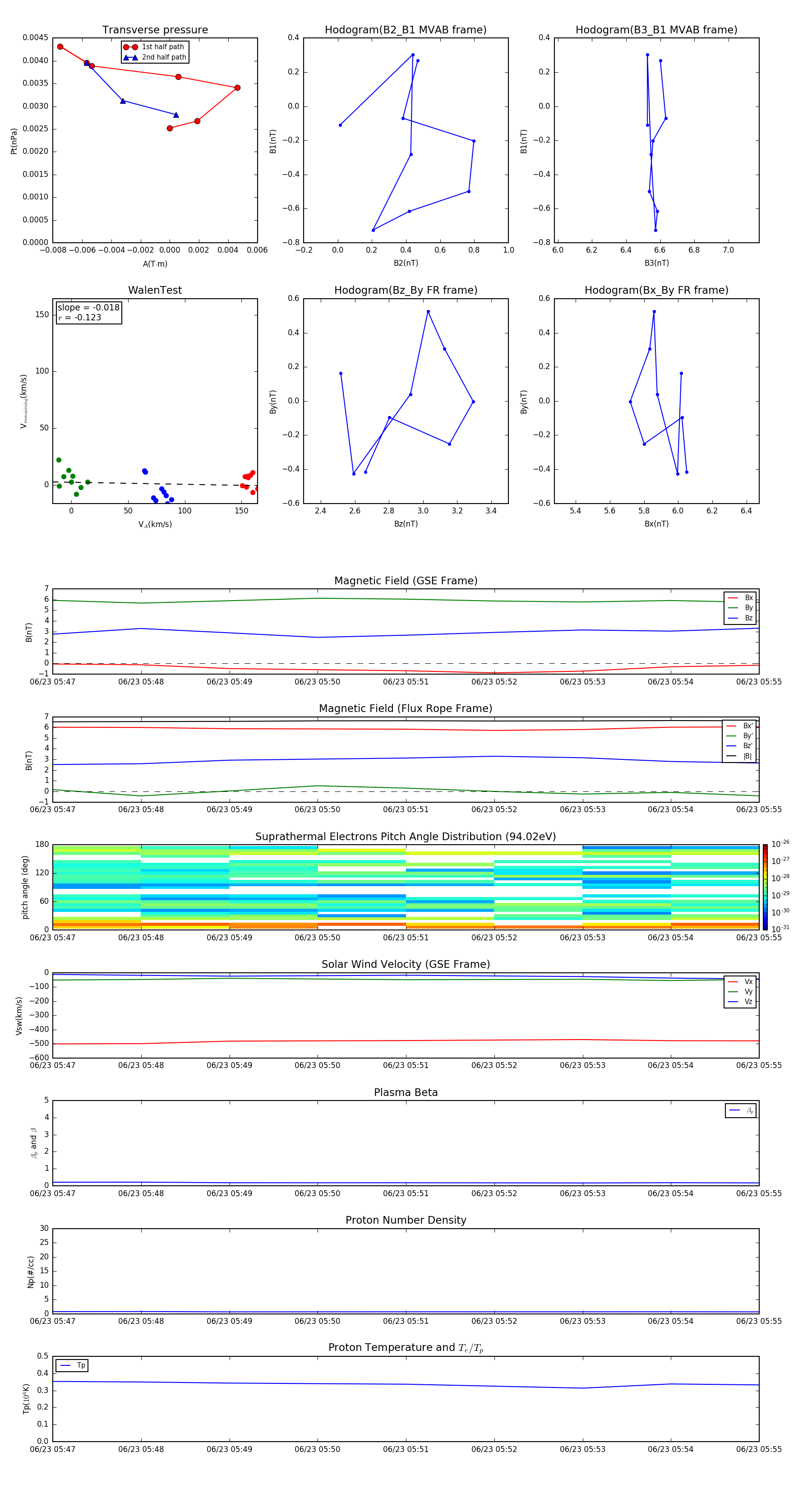
Task: Click '2nd half path' legend entry
Action: click(154, 57)
